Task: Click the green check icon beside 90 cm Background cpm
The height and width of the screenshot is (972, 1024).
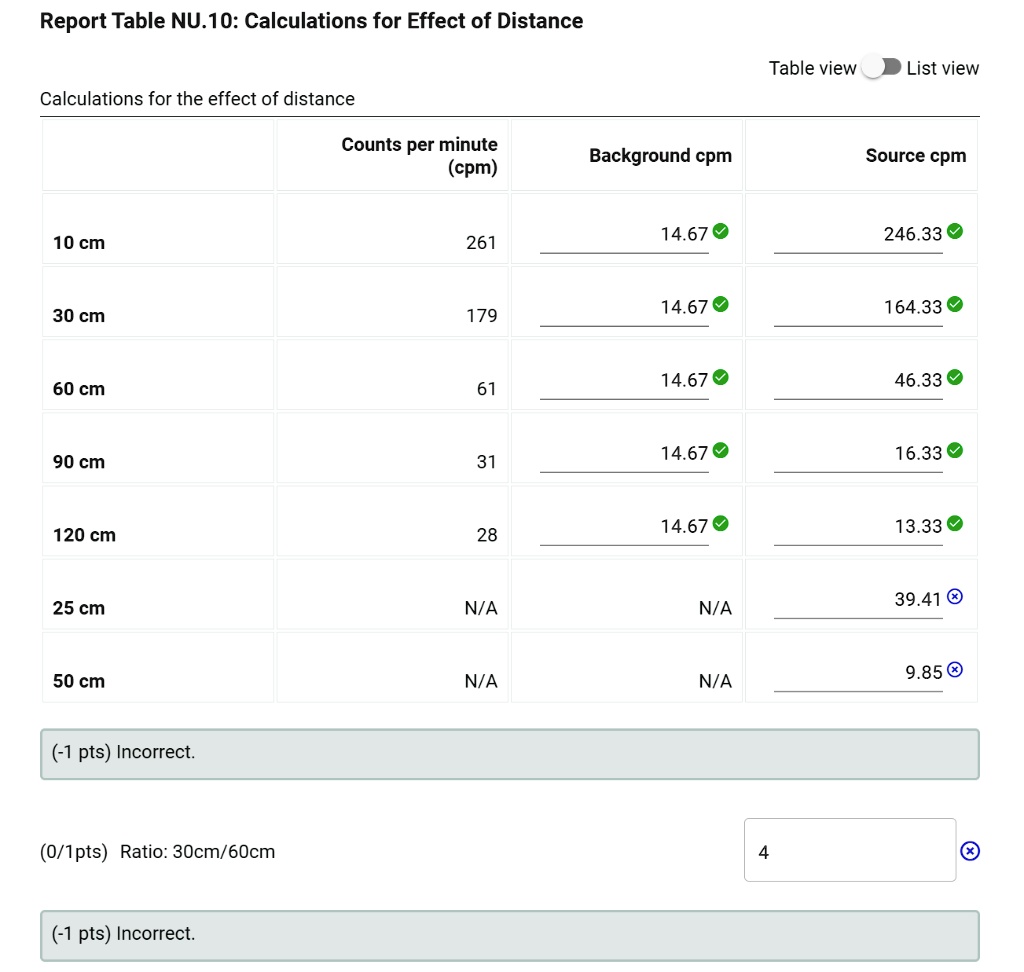Action: click(x=720, y=451)
